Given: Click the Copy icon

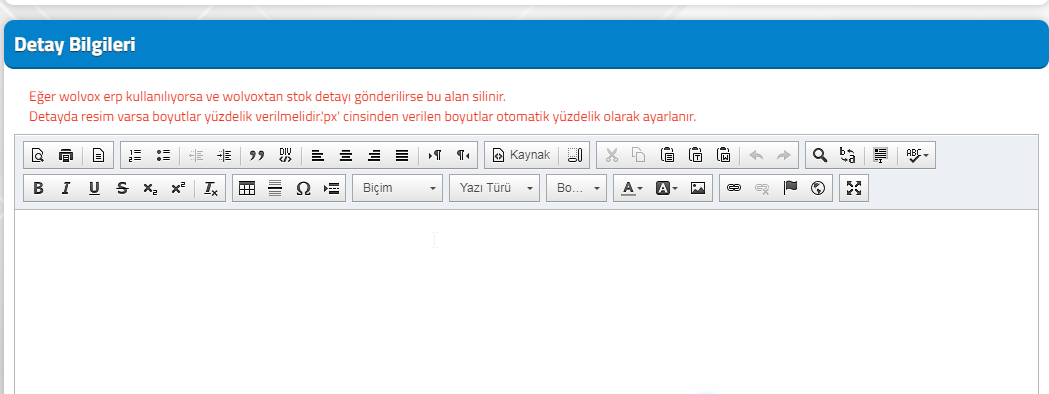Looking at the screenshot, I should click(x=640, y=155).
